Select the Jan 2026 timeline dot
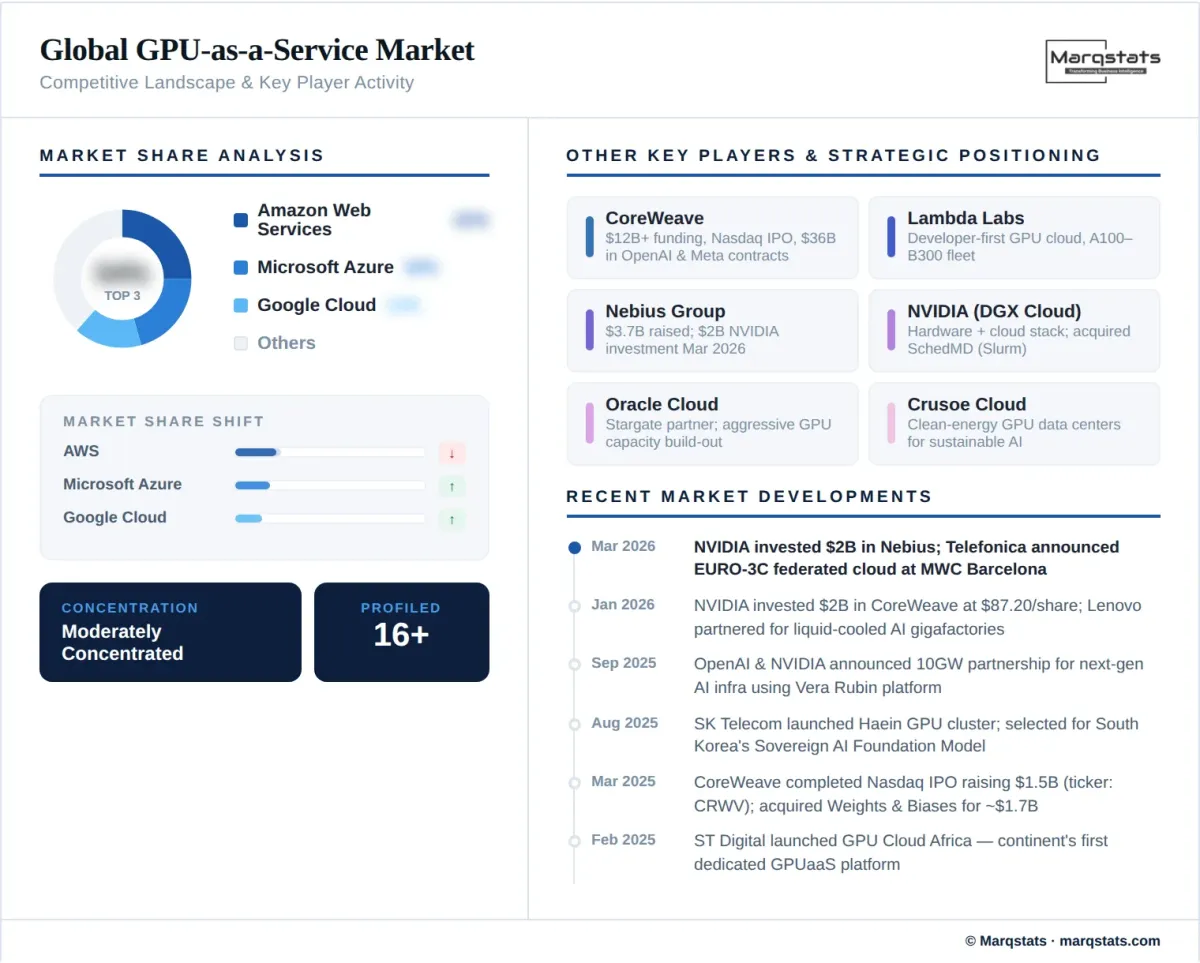1200x963 pixels. 574,606
